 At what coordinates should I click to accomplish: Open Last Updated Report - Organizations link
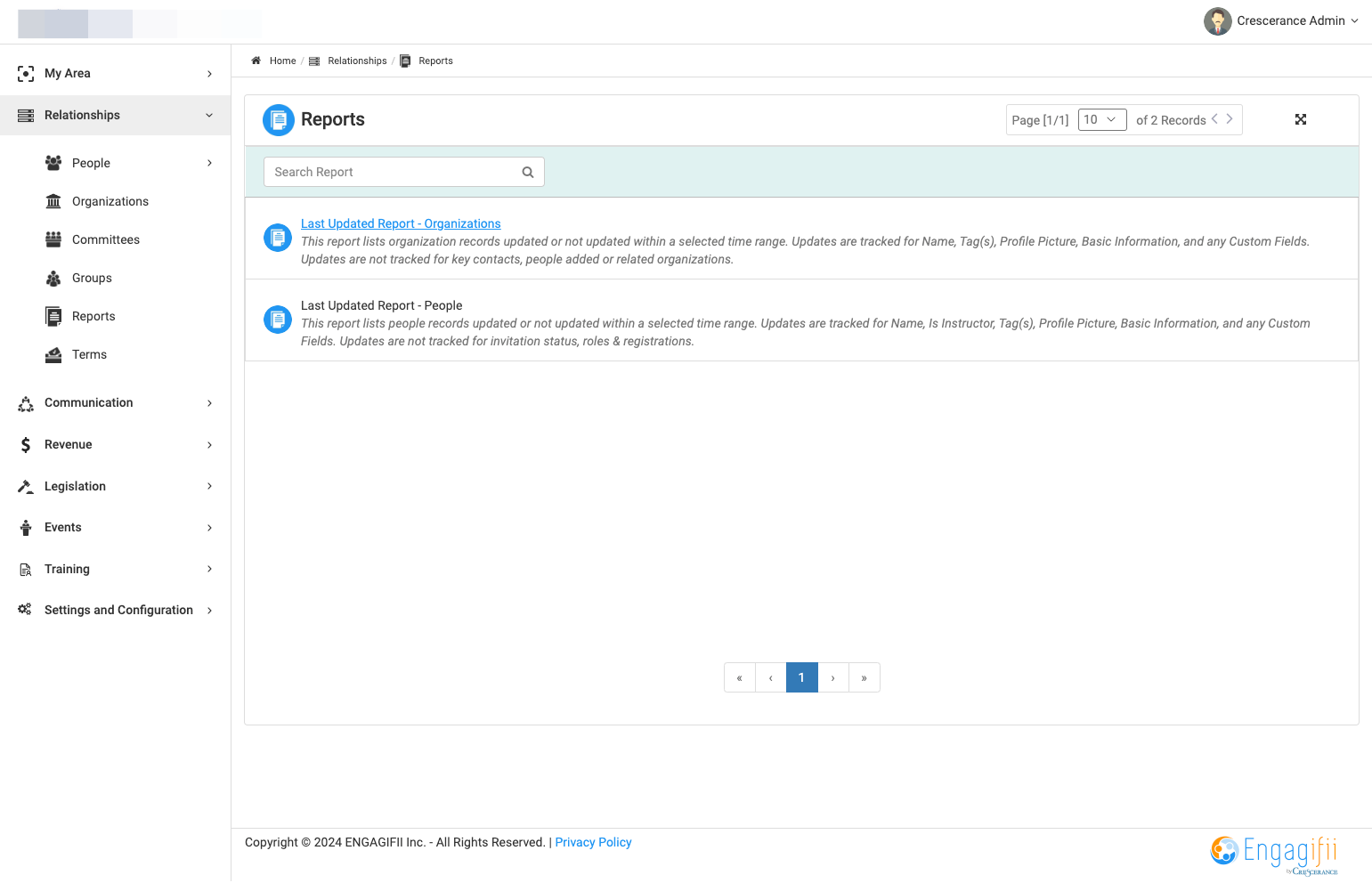click(x=401, y=223)
